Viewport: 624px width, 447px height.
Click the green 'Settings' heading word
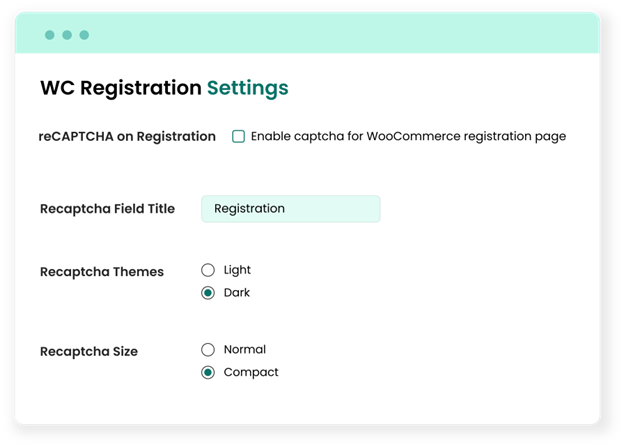tap(247, 88)
